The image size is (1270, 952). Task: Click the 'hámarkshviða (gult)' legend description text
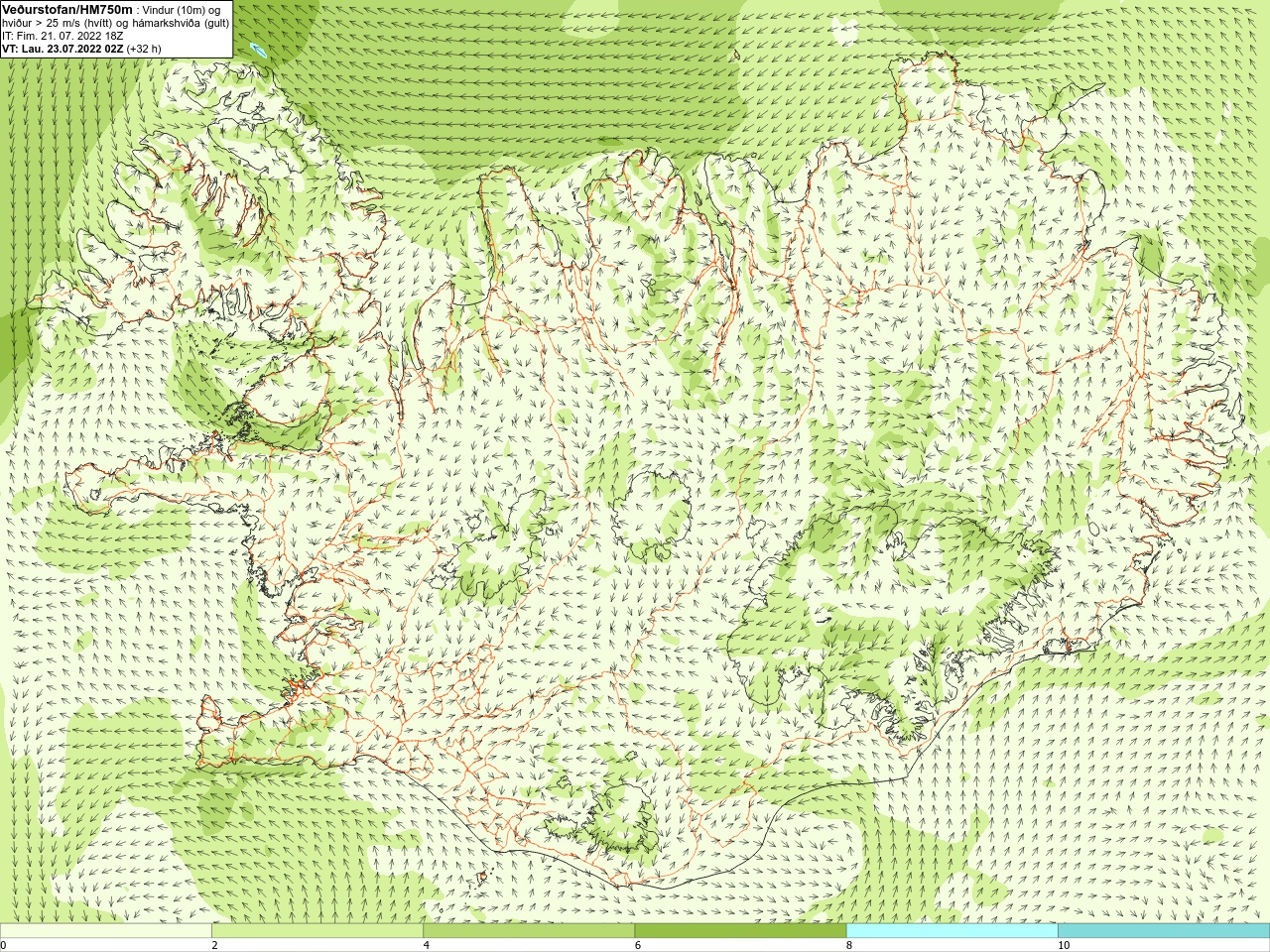(x=180, y=22)
